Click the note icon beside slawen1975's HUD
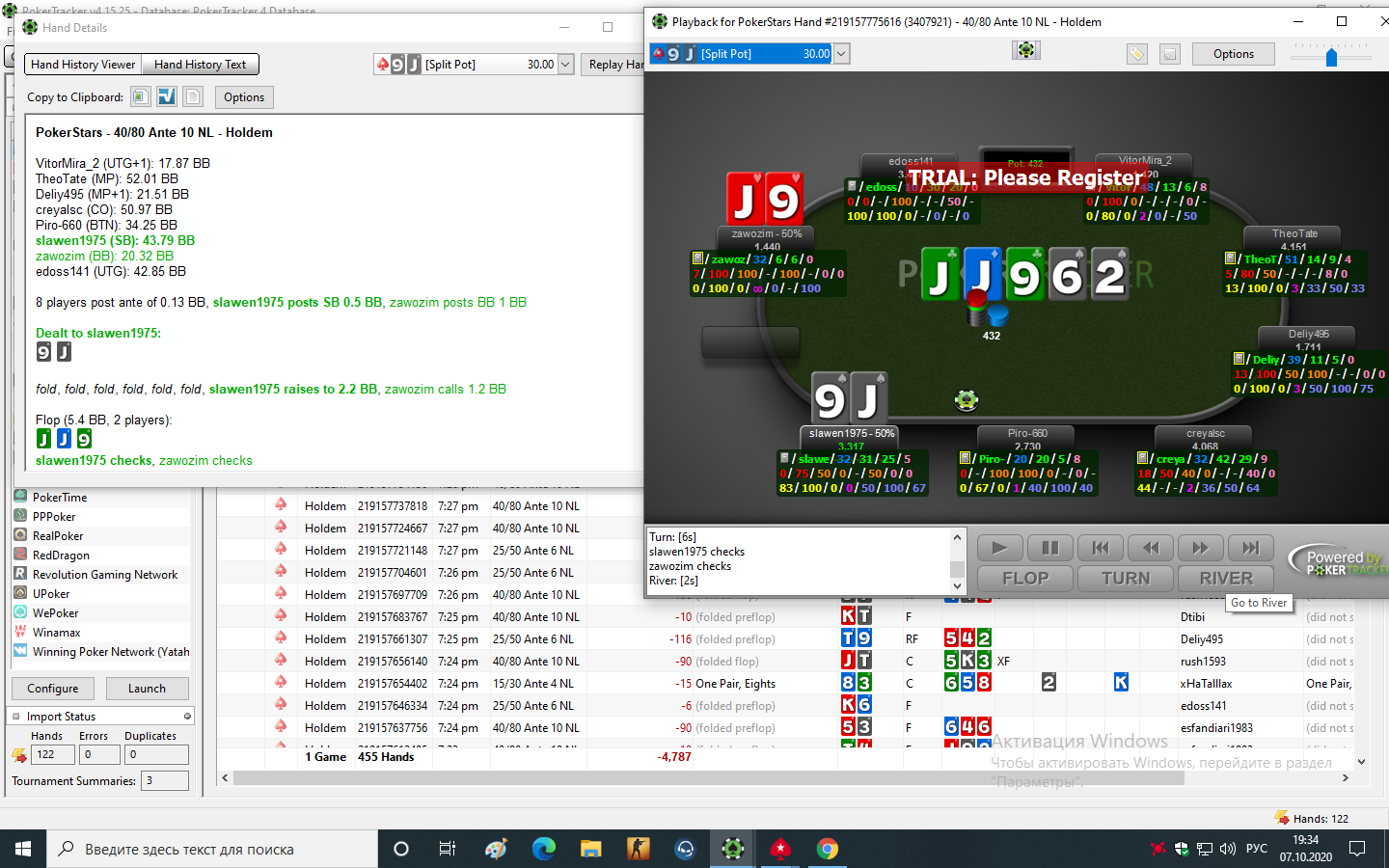This screenshot has width=1389, height=868. pyautogui.click(x=784, y=458)
